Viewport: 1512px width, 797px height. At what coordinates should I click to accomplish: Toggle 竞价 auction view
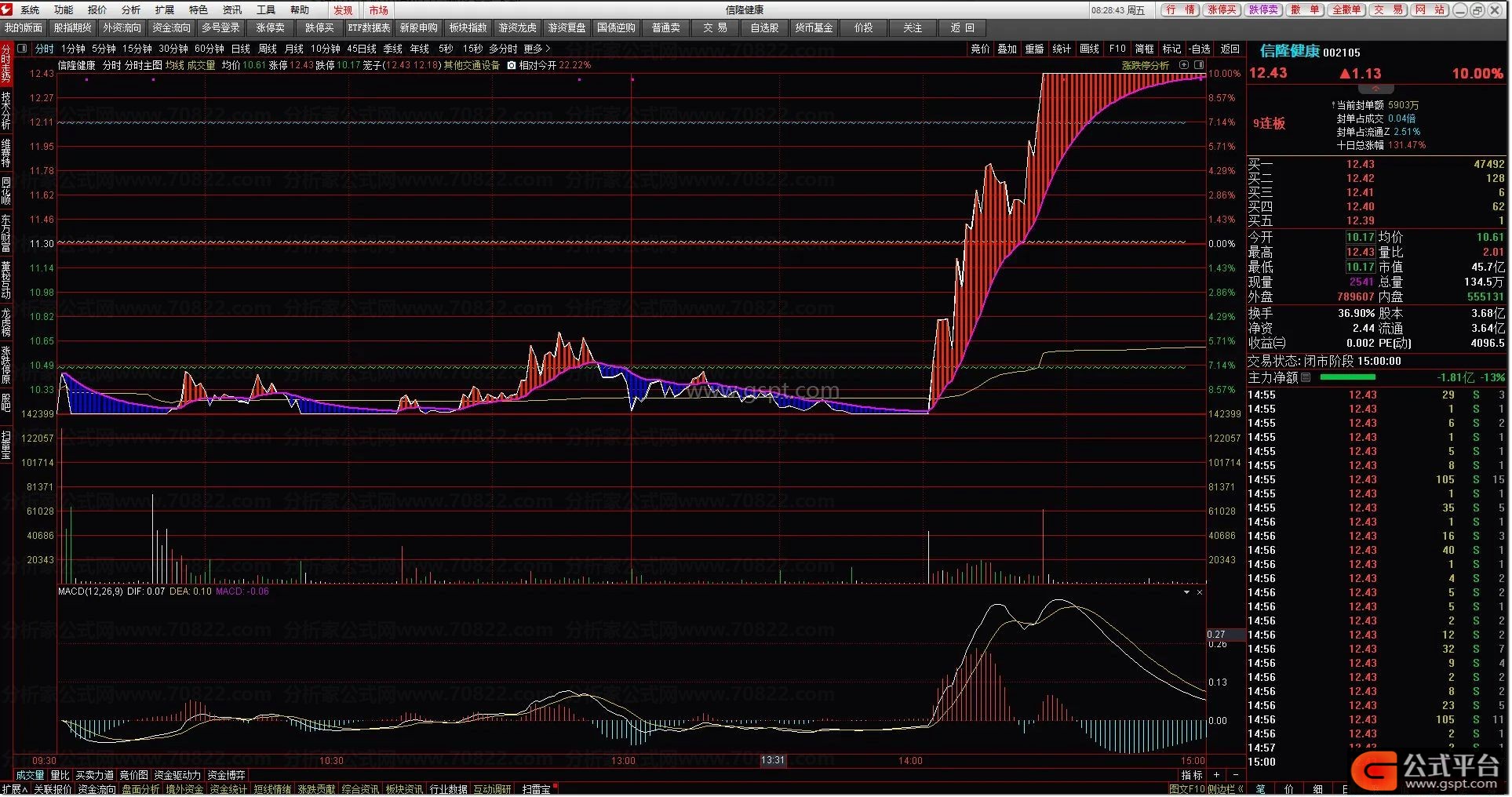[980, 49]
